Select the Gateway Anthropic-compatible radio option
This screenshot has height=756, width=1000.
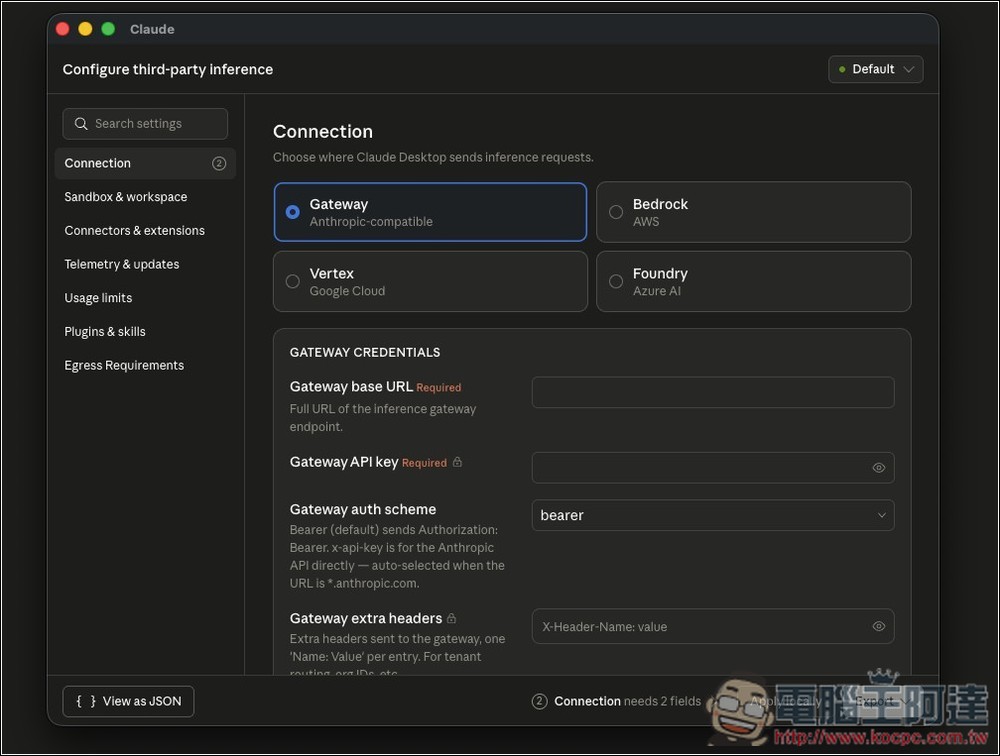(293, 212)
